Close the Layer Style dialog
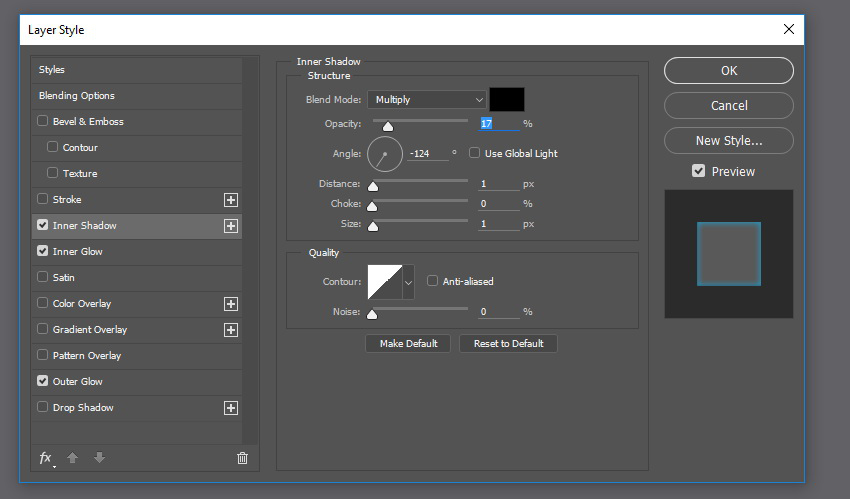The width and height of the screenshot is (850, 500). 789,29
